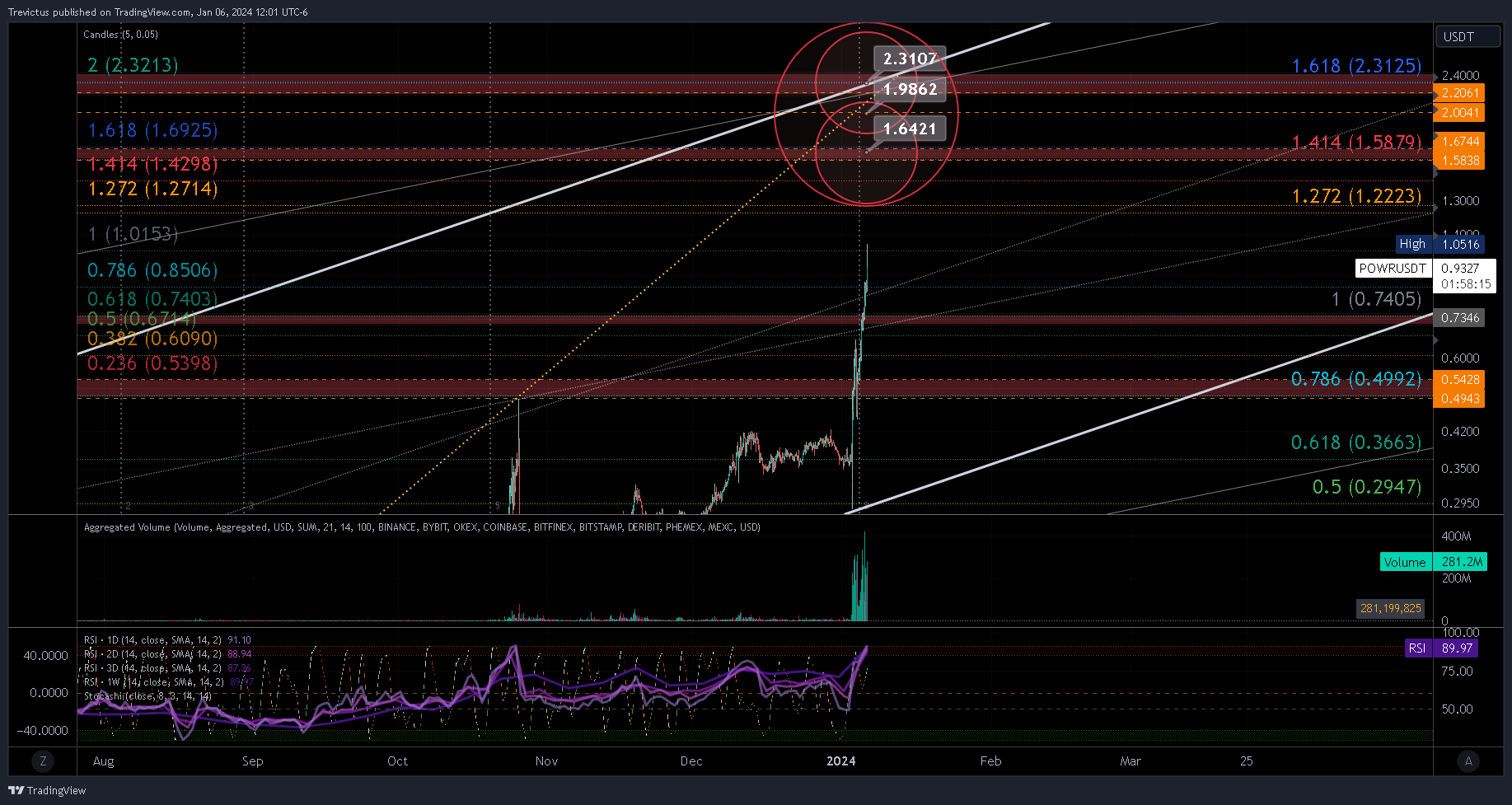1512x805 pixels.
Task: Open the timezone 'Z' button
Action: pos(43,761)
